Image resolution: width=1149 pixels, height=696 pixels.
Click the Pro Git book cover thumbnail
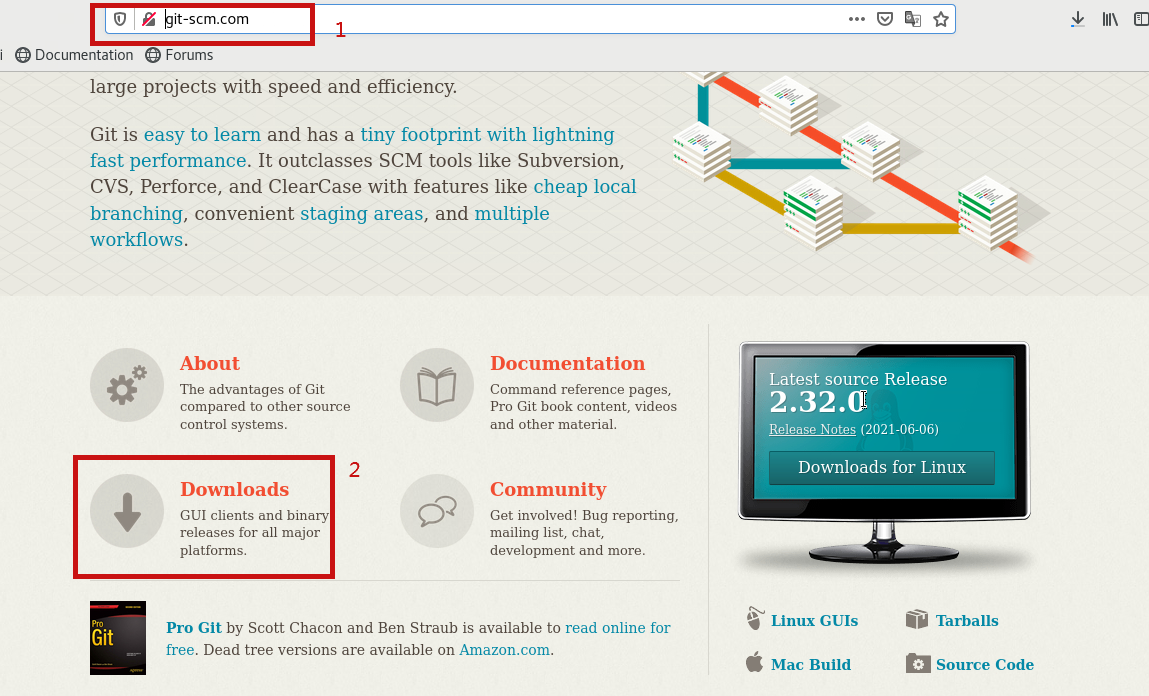[118, 638]
